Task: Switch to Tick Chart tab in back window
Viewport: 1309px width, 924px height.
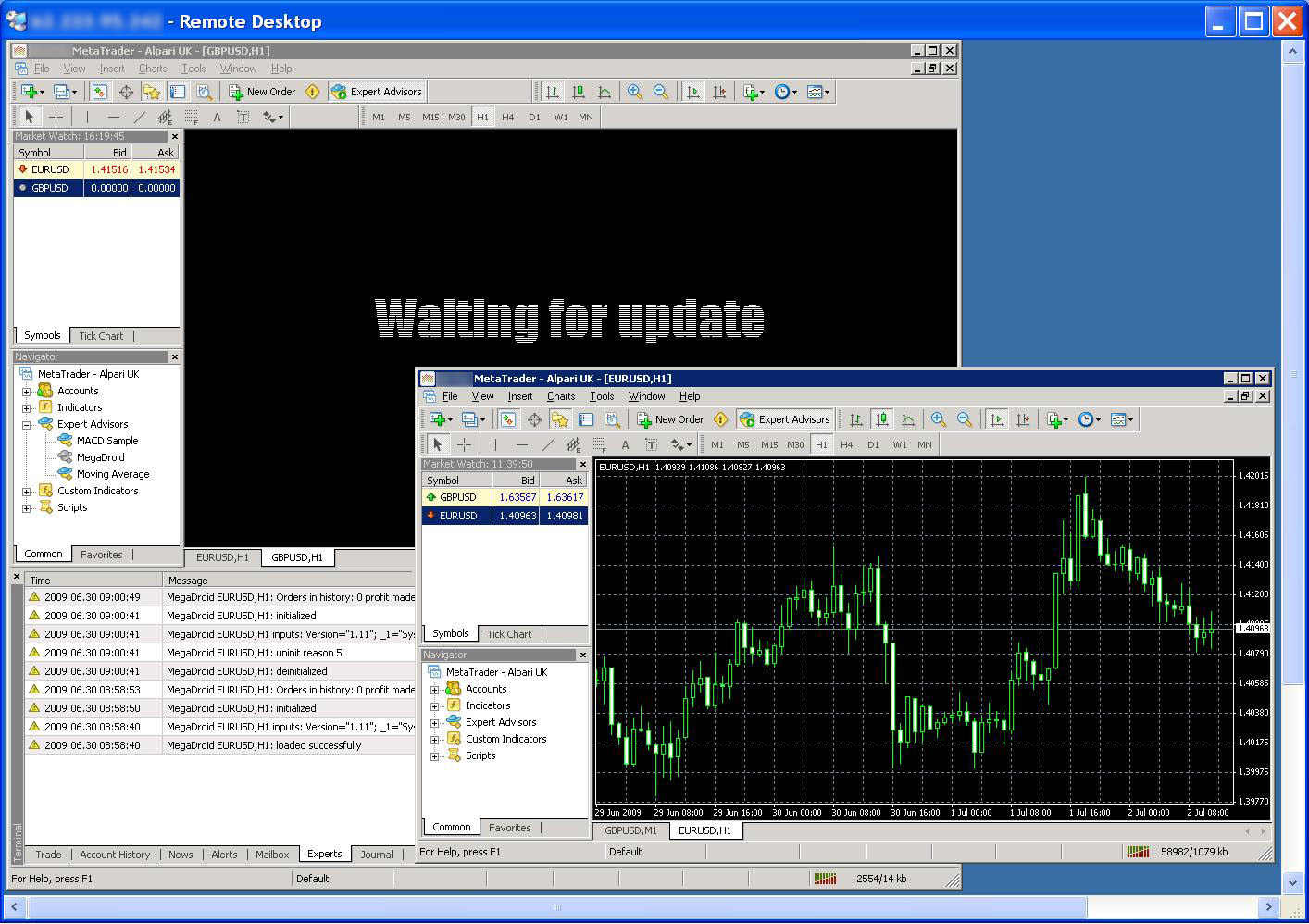Action: 101,336
